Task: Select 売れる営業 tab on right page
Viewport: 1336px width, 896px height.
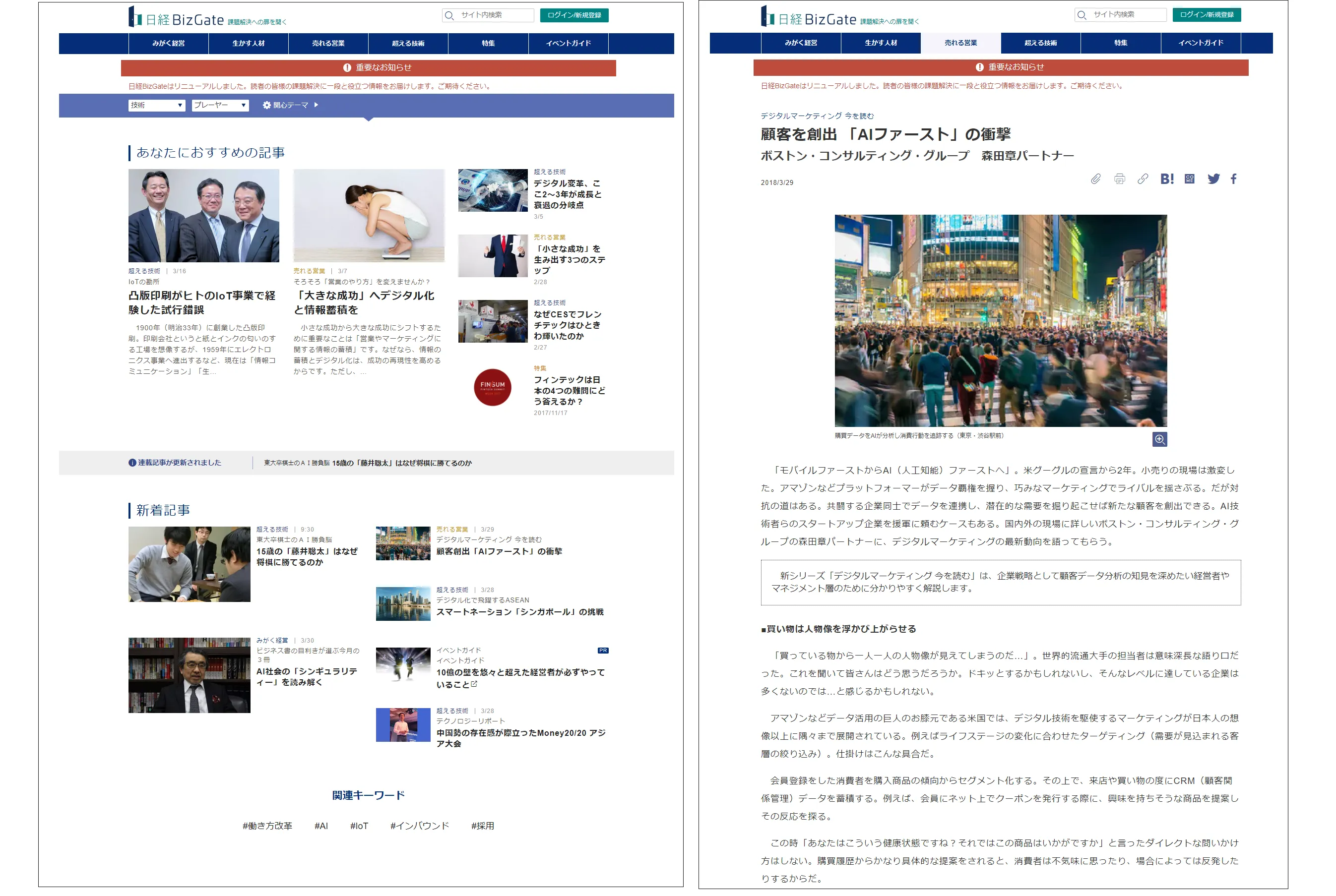Action: pyautogui.click(x=960, y=43)
